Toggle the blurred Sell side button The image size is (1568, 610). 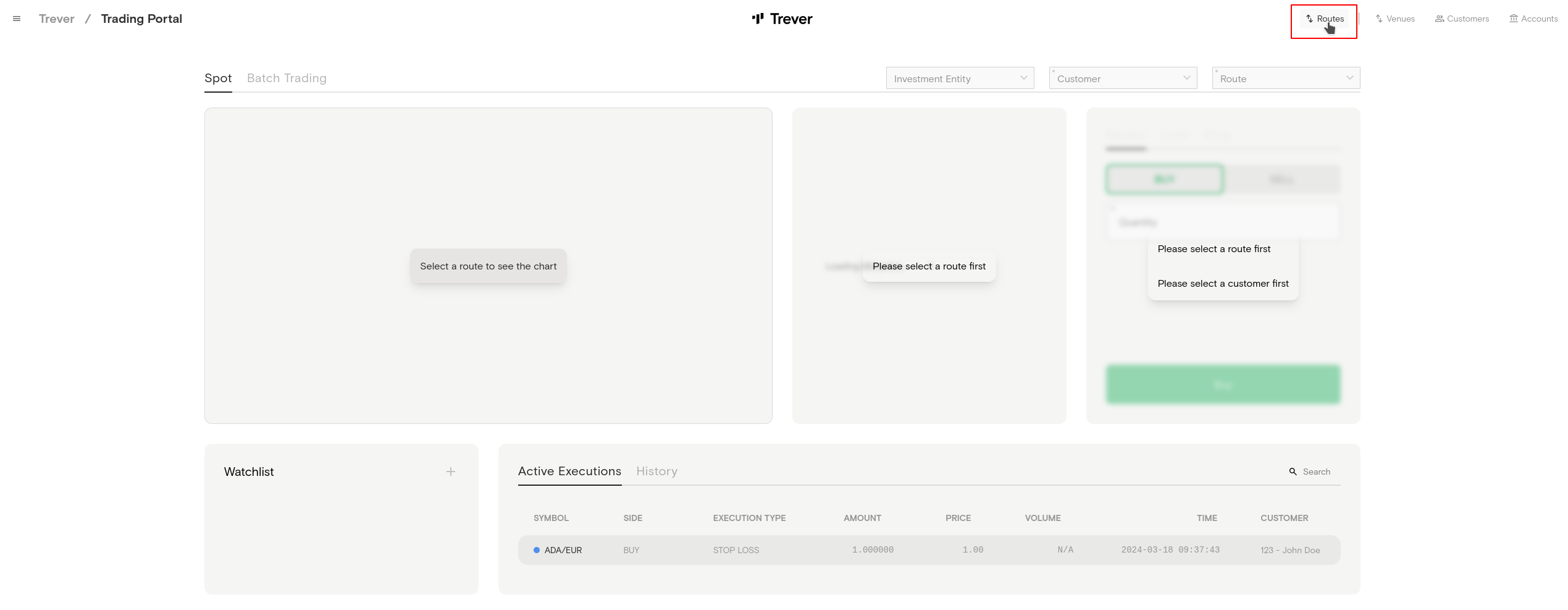coord(1281,179)
